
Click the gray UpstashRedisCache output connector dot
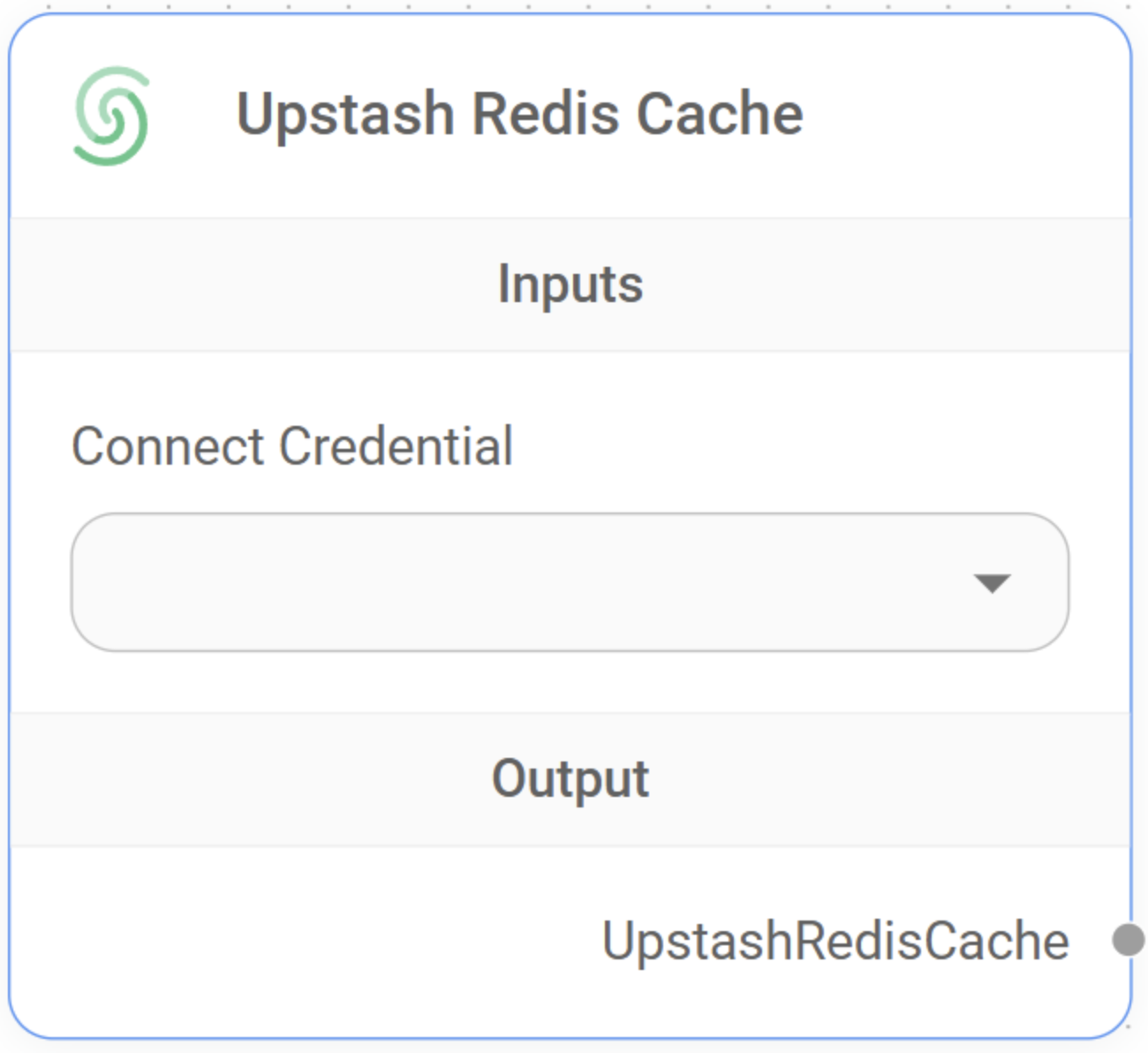point(1129,940)
